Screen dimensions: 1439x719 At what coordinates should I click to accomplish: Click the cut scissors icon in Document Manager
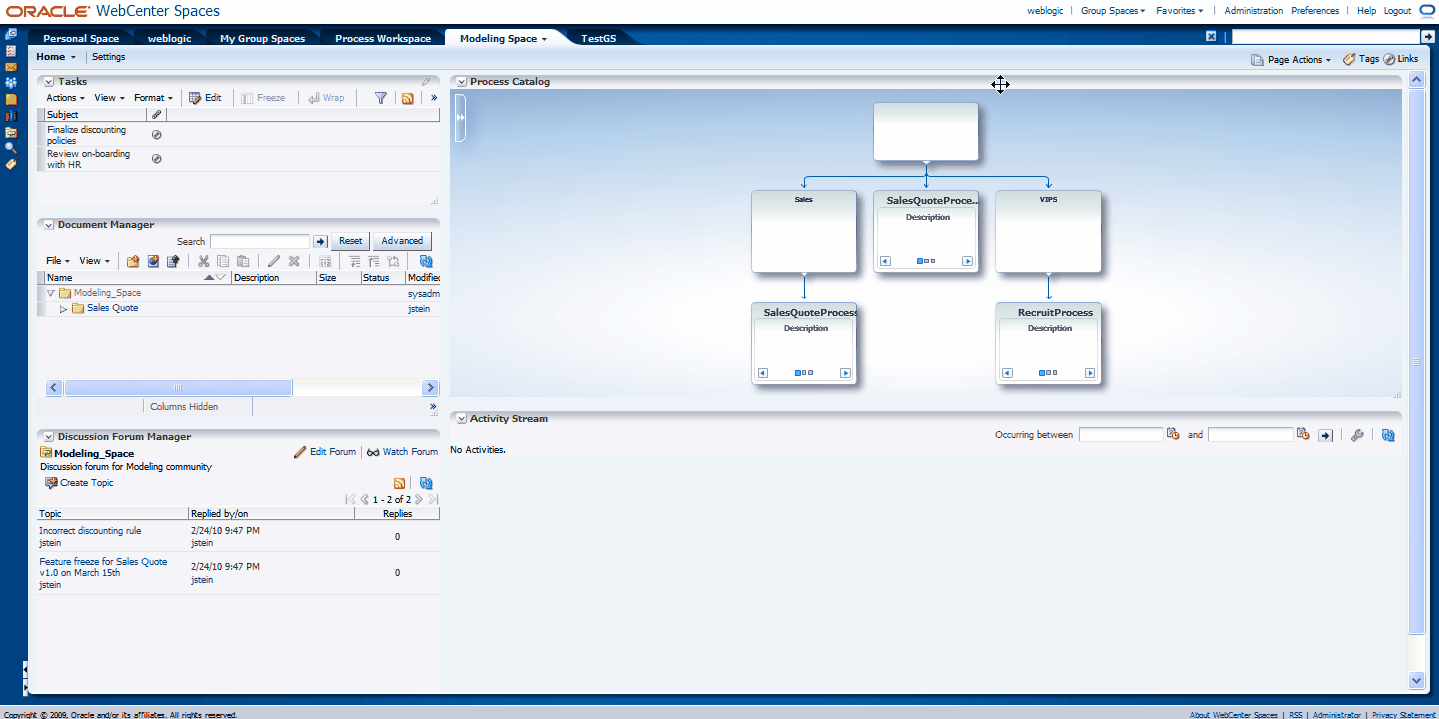pyautogui.click(x=204, y=261)
